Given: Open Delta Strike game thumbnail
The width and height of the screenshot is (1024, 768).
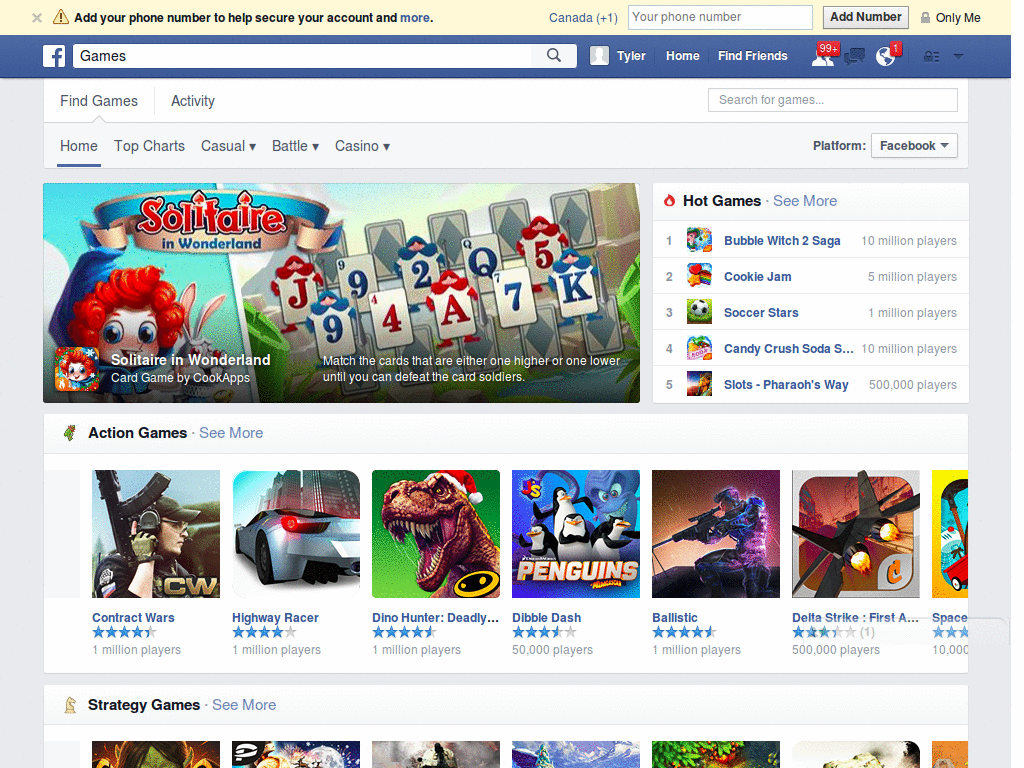Looking at the screenshot, I should click(856, 534).
